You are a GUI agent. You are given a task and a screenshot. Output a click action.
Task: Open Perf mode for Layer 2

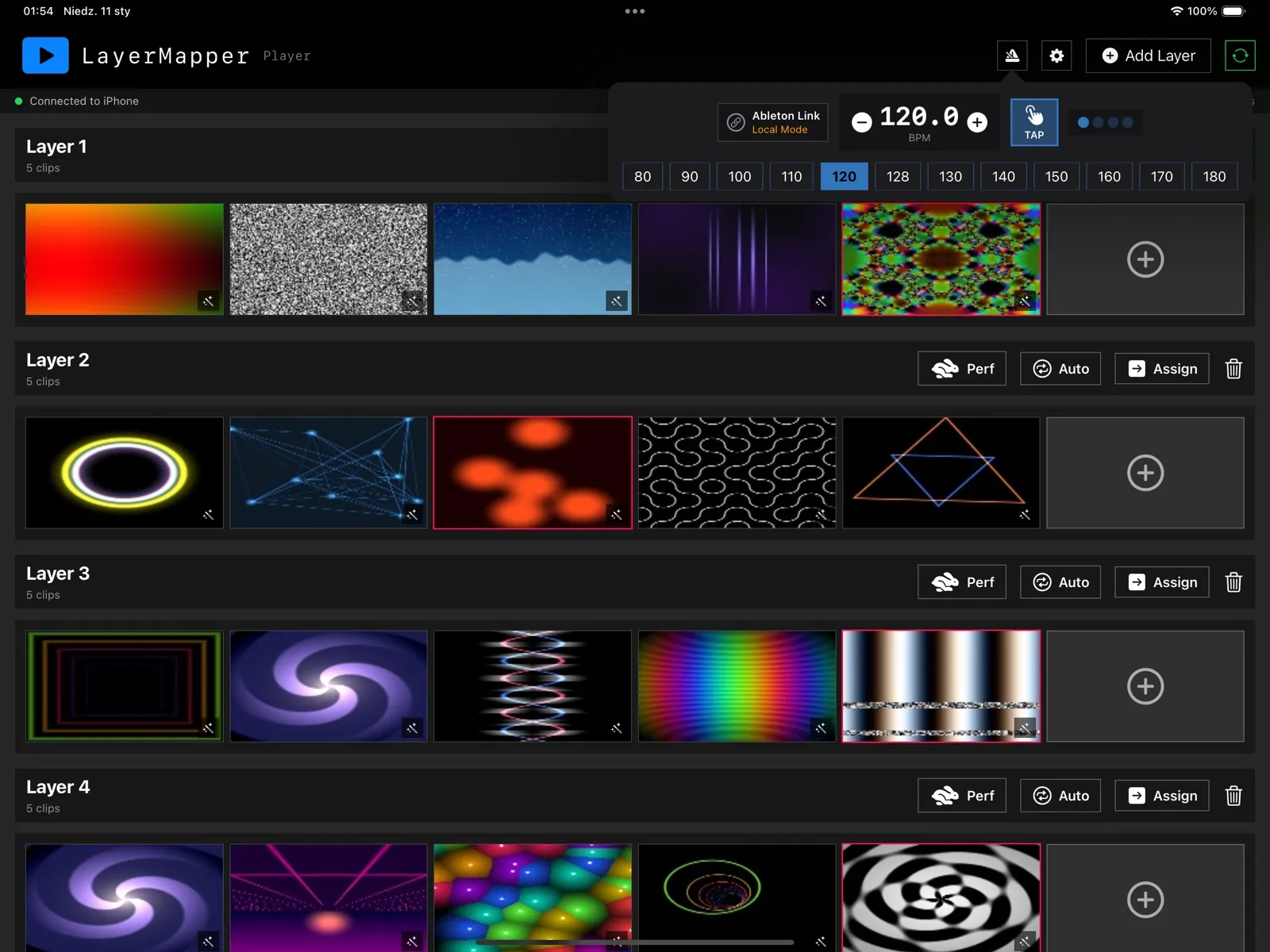tap(962, 369)
